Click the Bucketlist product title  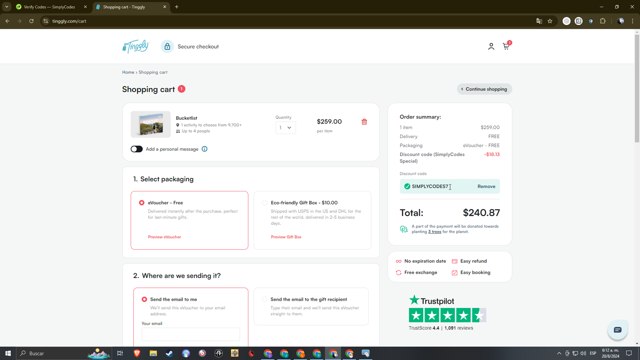(186, 118)
